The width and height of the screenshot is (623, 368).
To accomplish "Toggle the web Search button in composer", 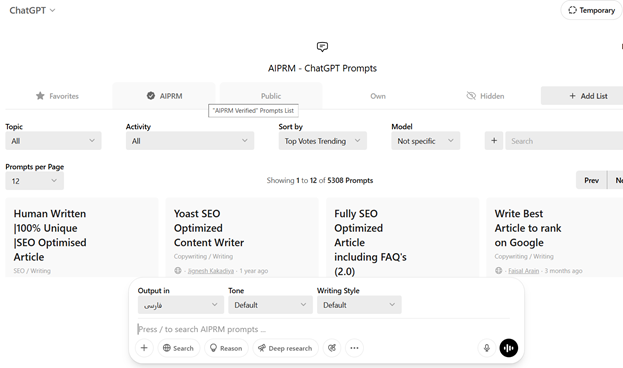I will (x=178, y=348).
